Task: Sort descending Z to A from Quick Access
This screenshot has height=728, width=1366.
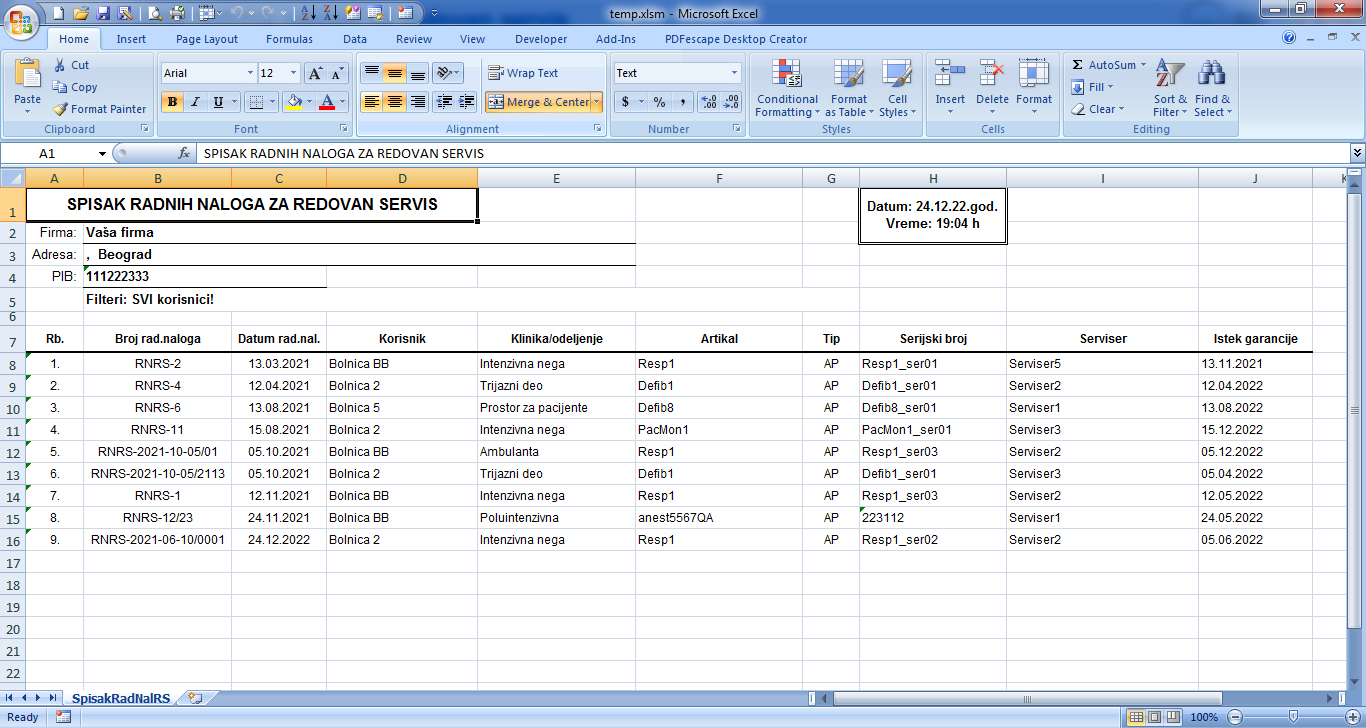Action: coord(331,13)
